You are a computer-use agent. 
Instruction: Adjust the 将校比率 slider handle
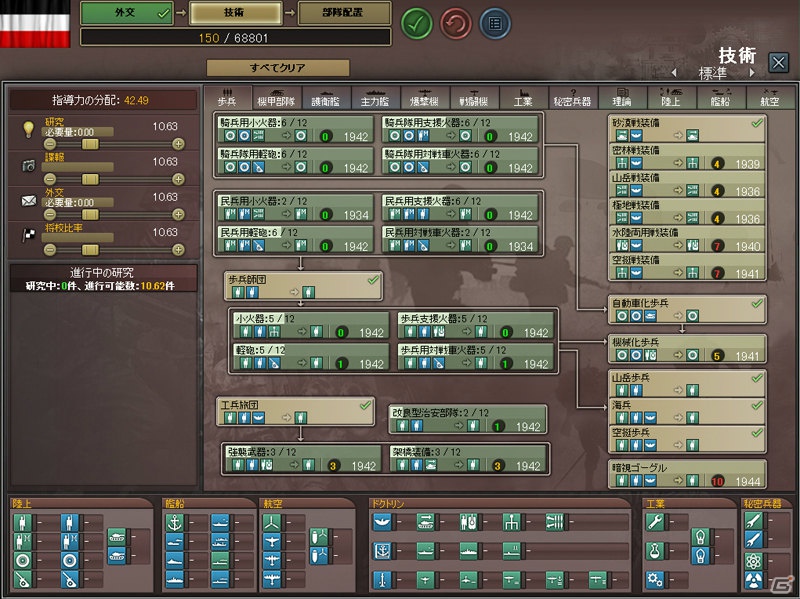coord(90,249)
